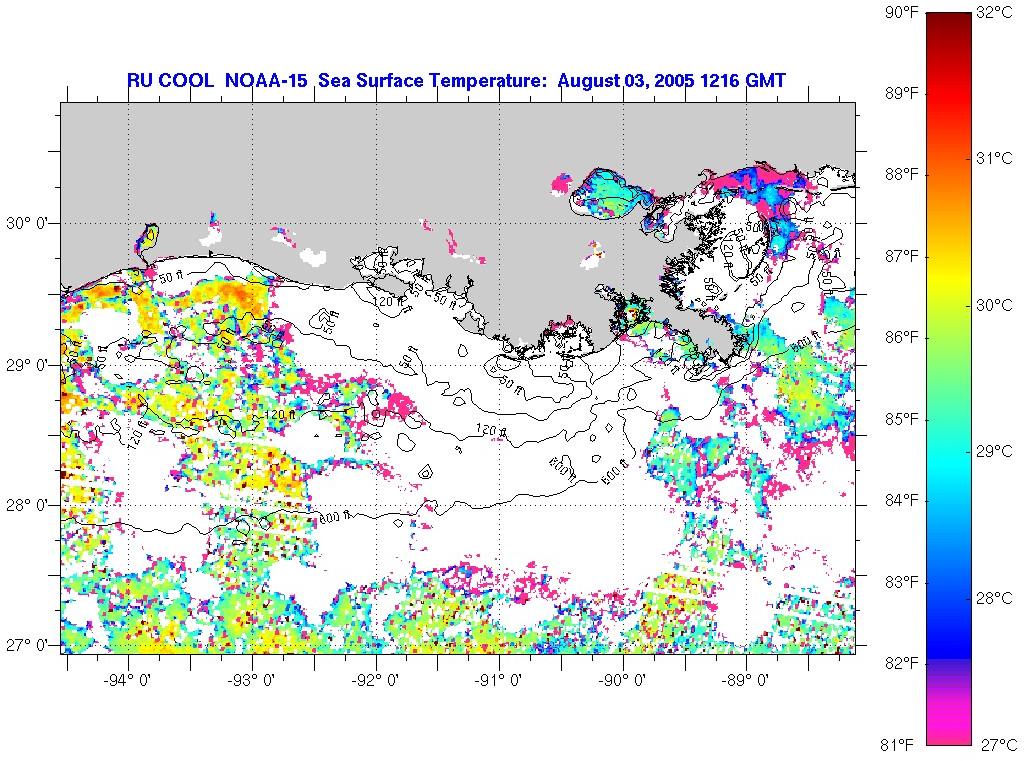Click the "31°C" color bar label

click(995, 159)
